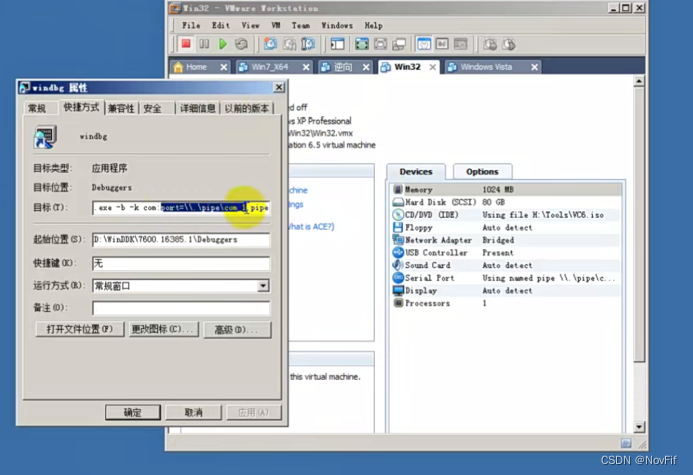Viewport: 693px width, 475px height.
Task: Click in the 快捷键(K) field
Action: click(181, 263)
